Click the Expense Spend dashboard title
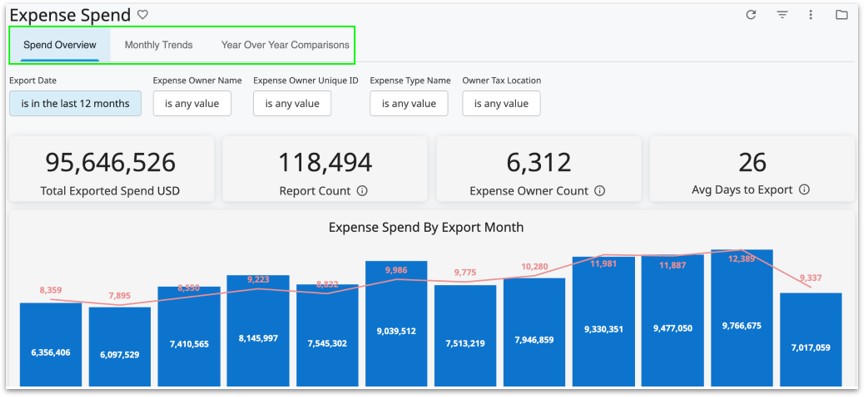Viewport: 864px width, 397px height. [70, 15]
